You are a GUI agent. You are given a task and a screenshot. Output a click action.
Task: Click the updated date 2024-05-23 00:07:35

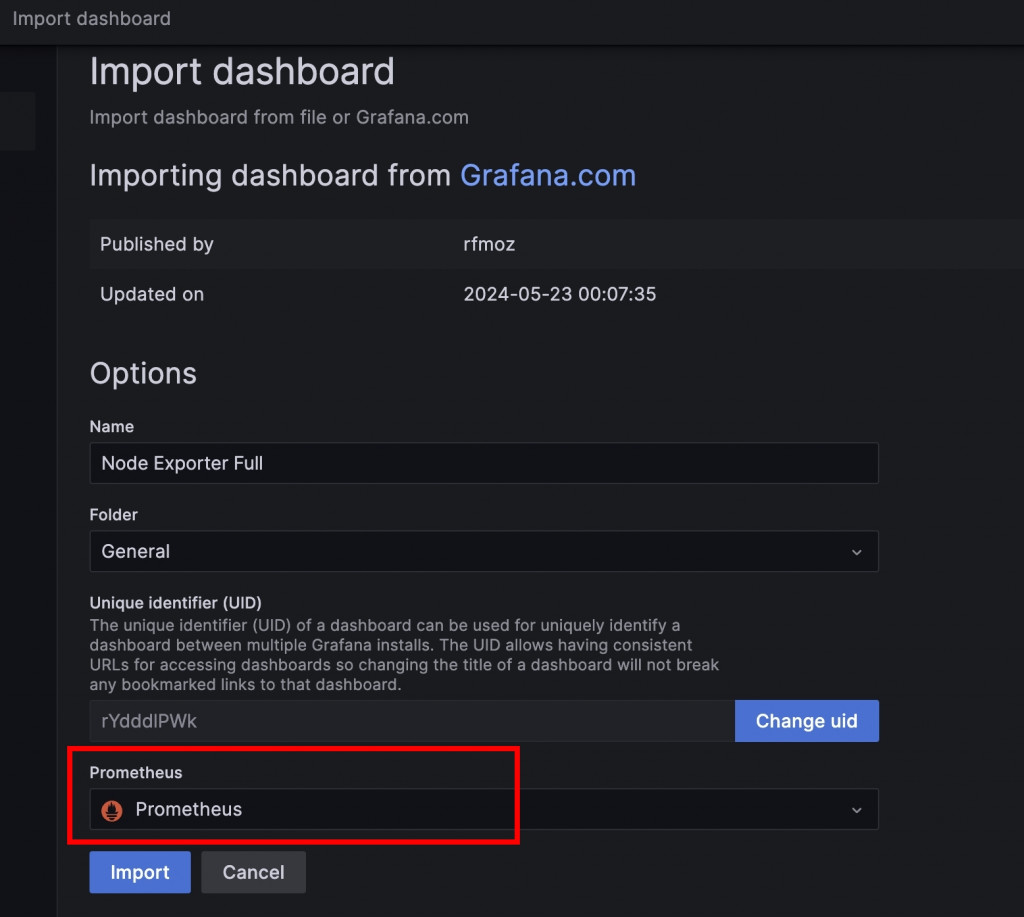click(560, 294)
